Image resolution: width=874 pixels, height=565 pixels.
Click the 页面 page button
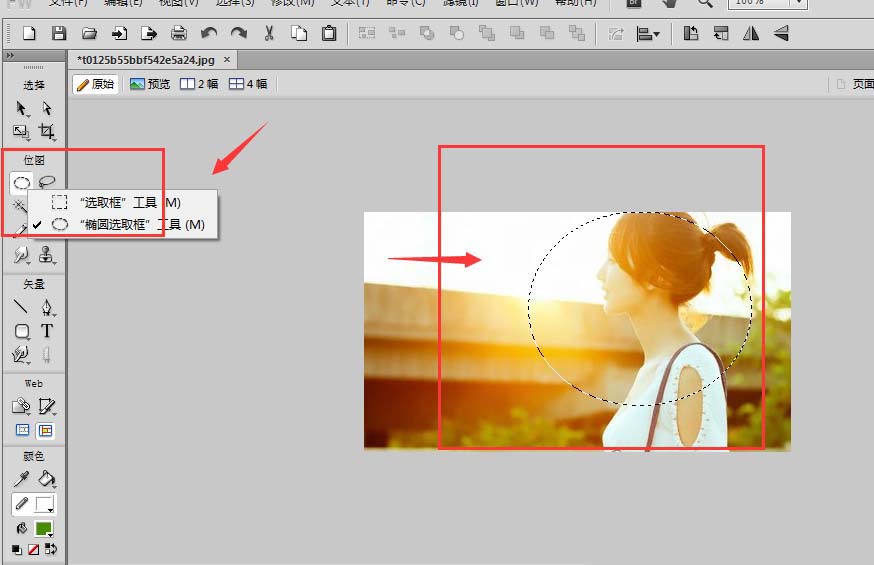click(x=856, y=84)
